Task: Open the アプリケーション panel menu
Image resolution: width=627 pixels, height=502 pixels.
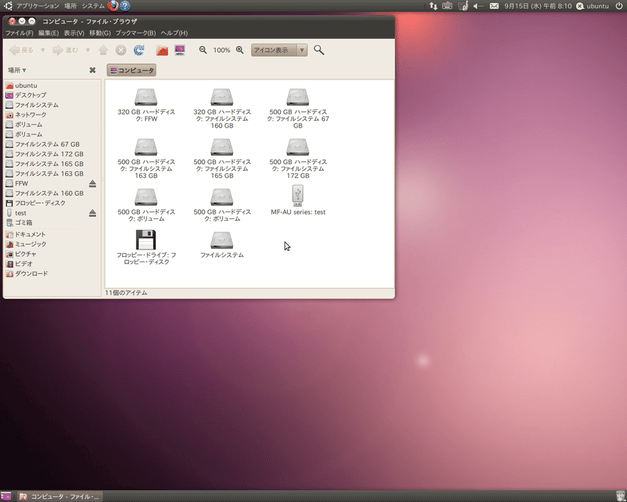Action: (x=38, y=6)
